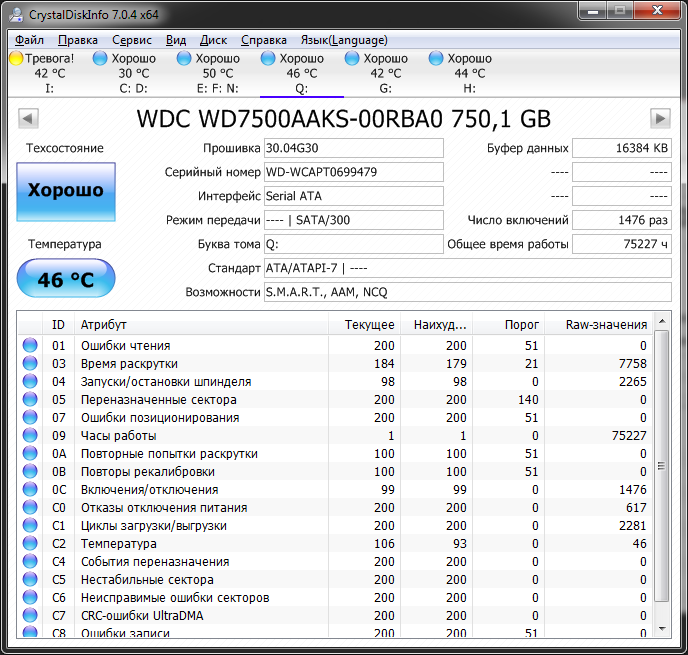Click raw value 2265 in spindle row
The width and height of the screenshot is (688, 655).
tap(632, 382)
